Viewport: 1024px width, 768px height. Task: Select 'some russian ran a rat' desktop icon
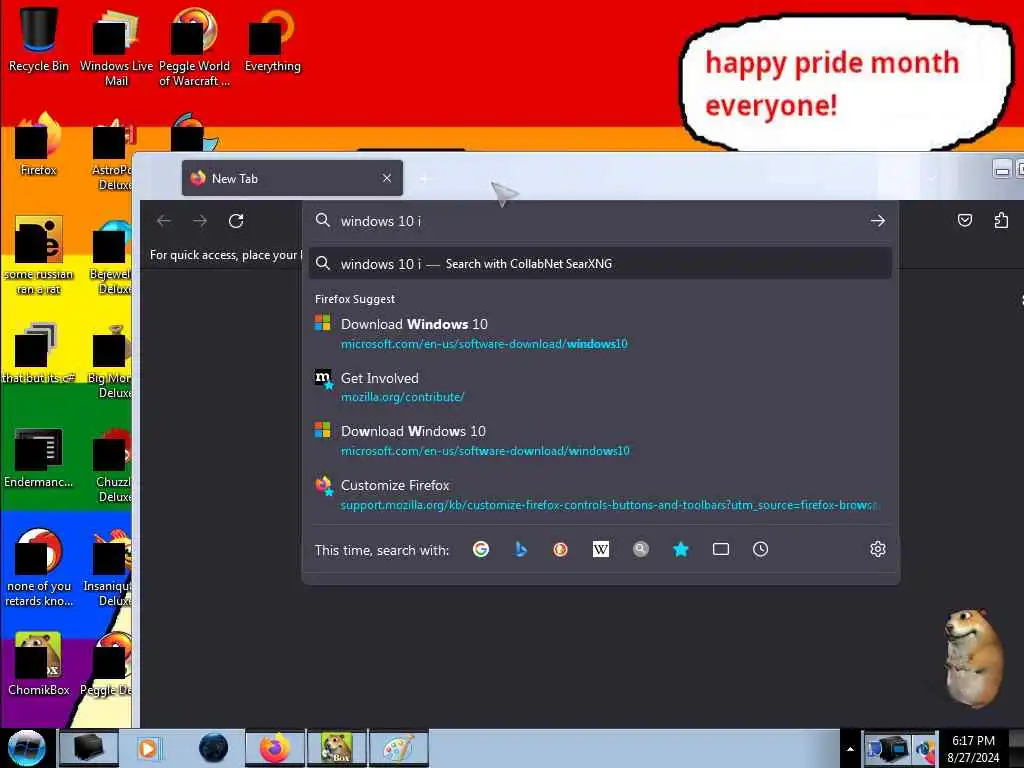click(x=39, y=256)
